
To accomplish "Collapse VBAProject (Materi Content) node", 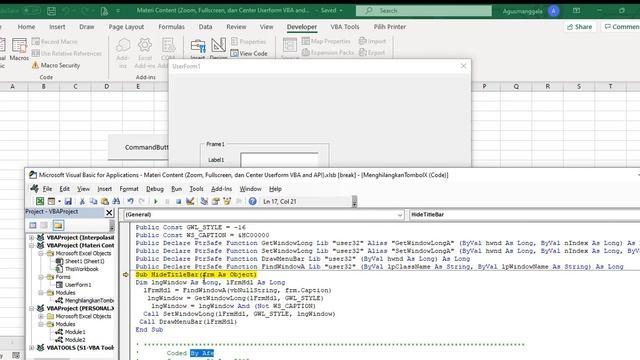I will click(x=31, y=246).
